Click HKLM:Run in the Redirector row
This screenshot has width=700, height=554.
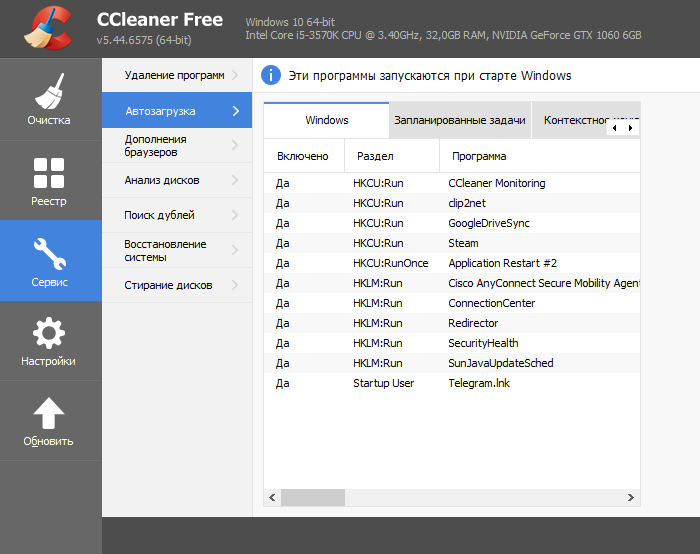pos(378,323)
